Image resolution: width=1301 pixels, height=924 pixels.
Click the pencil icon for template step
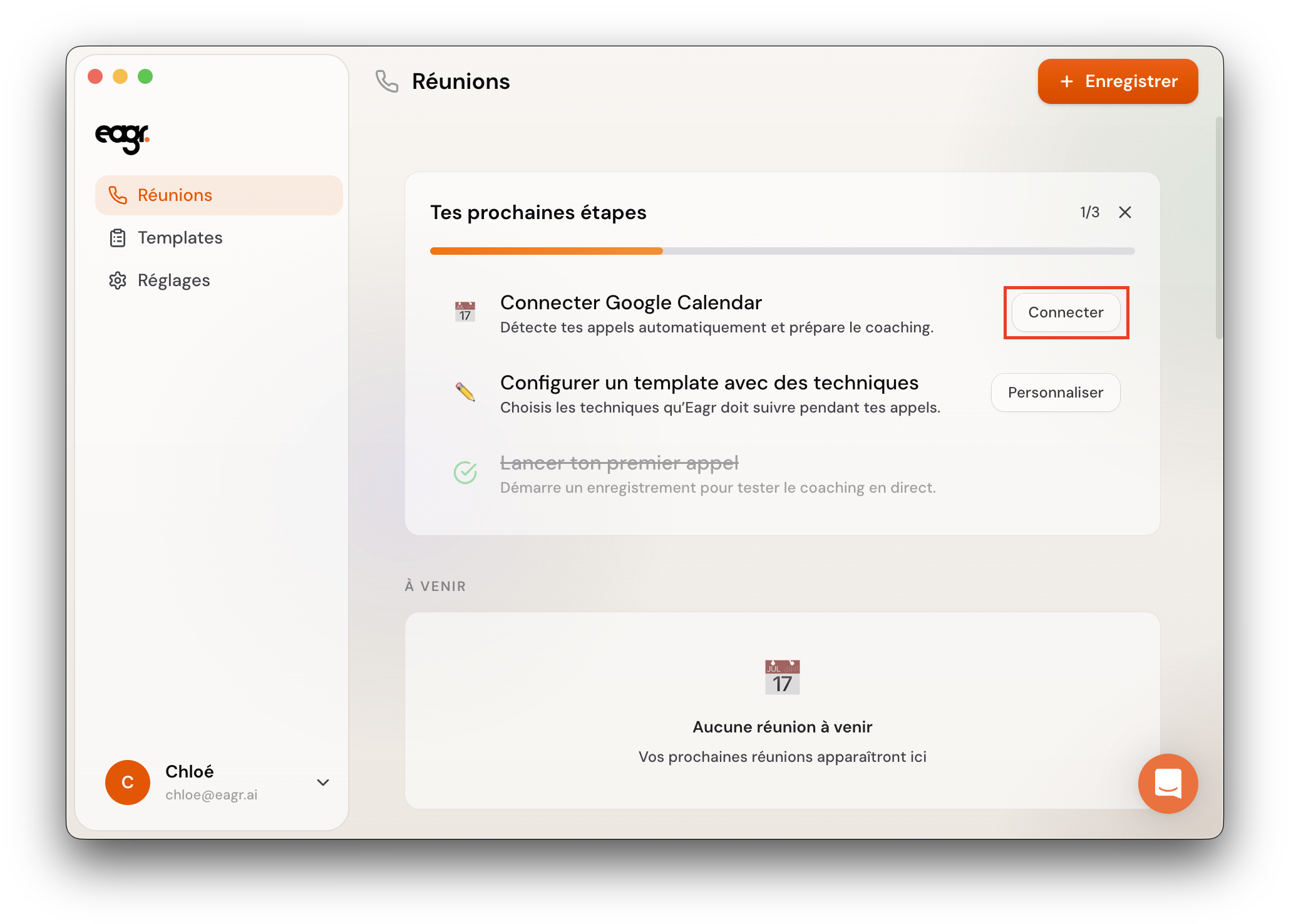coord(465,392)
